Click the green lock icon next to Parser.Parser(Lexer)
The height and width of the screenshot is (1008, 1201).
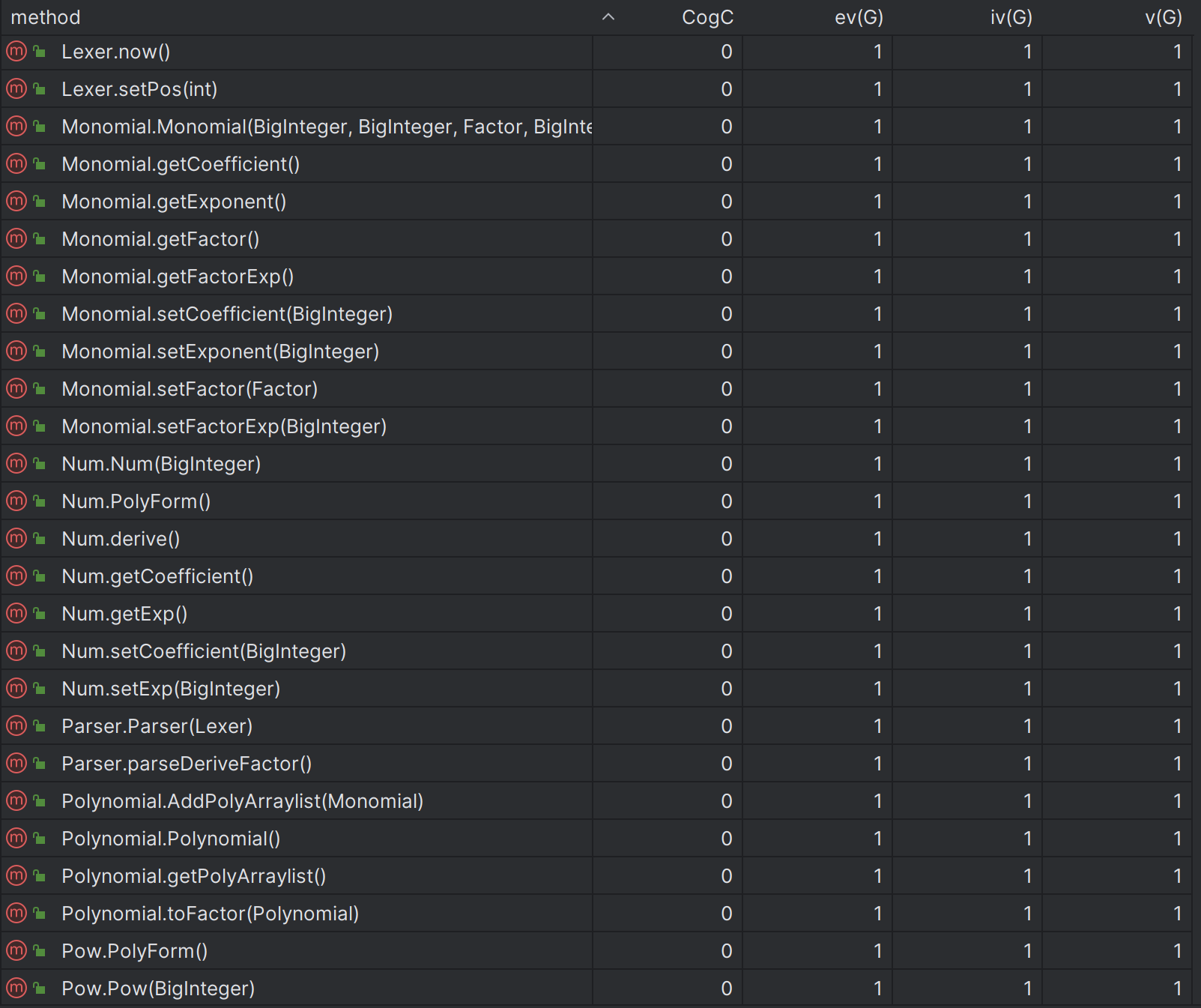(x=40, y=726)
